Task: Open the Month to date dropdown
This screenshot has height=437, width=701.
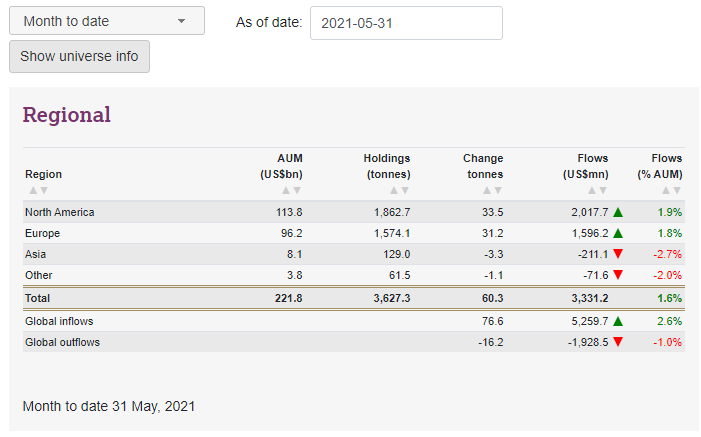Action: pos(106,21)
